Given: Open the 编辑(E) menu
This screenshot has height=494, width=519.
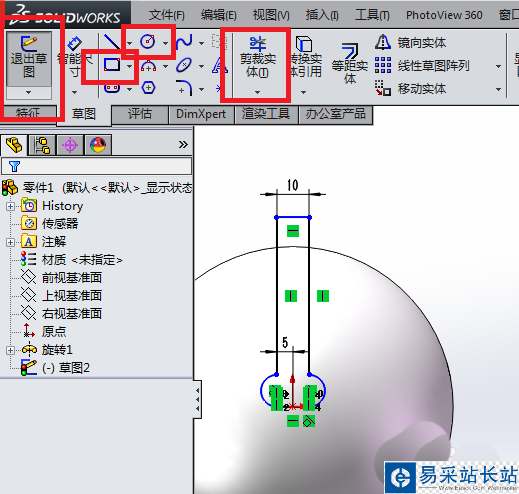Looking at the screenshot, I should tap(219, 15).
